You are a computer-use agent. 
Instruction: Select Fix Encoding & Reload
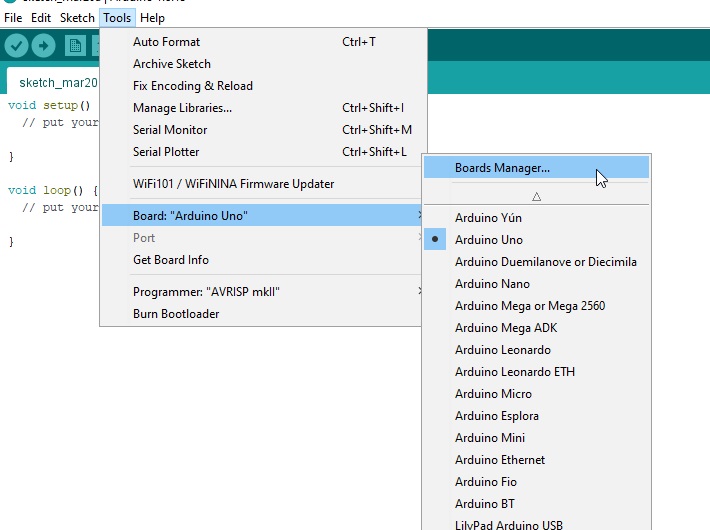point(262,86)
